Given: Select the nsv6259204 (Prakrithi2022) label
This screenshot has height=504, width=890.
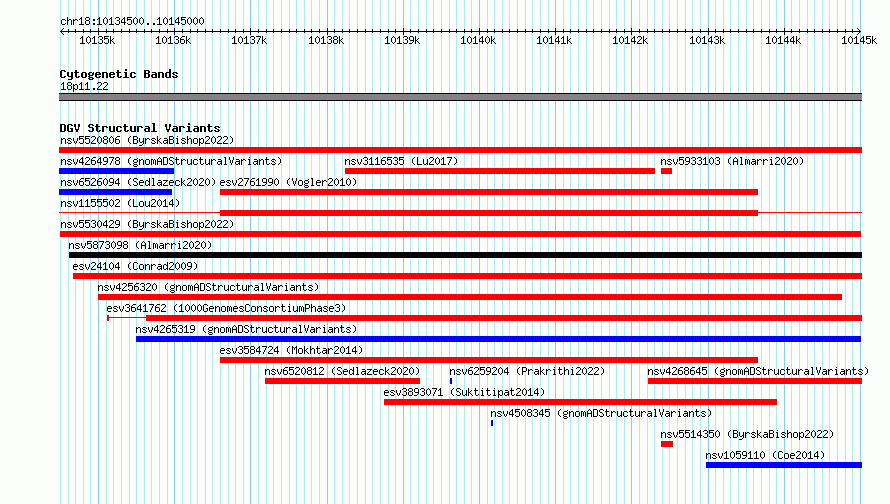Looking at the screenshot, I should coord(527,371).
